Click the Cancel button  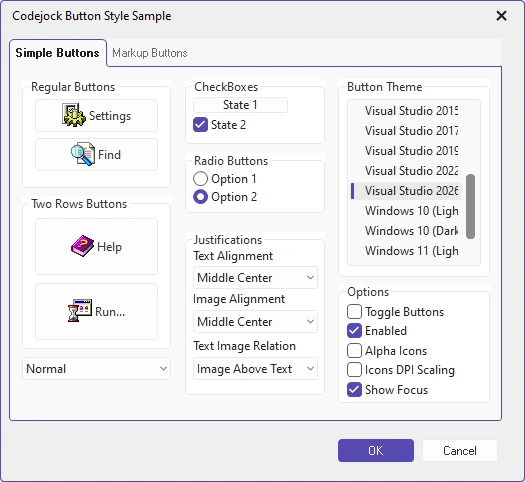tap(460, 451)
